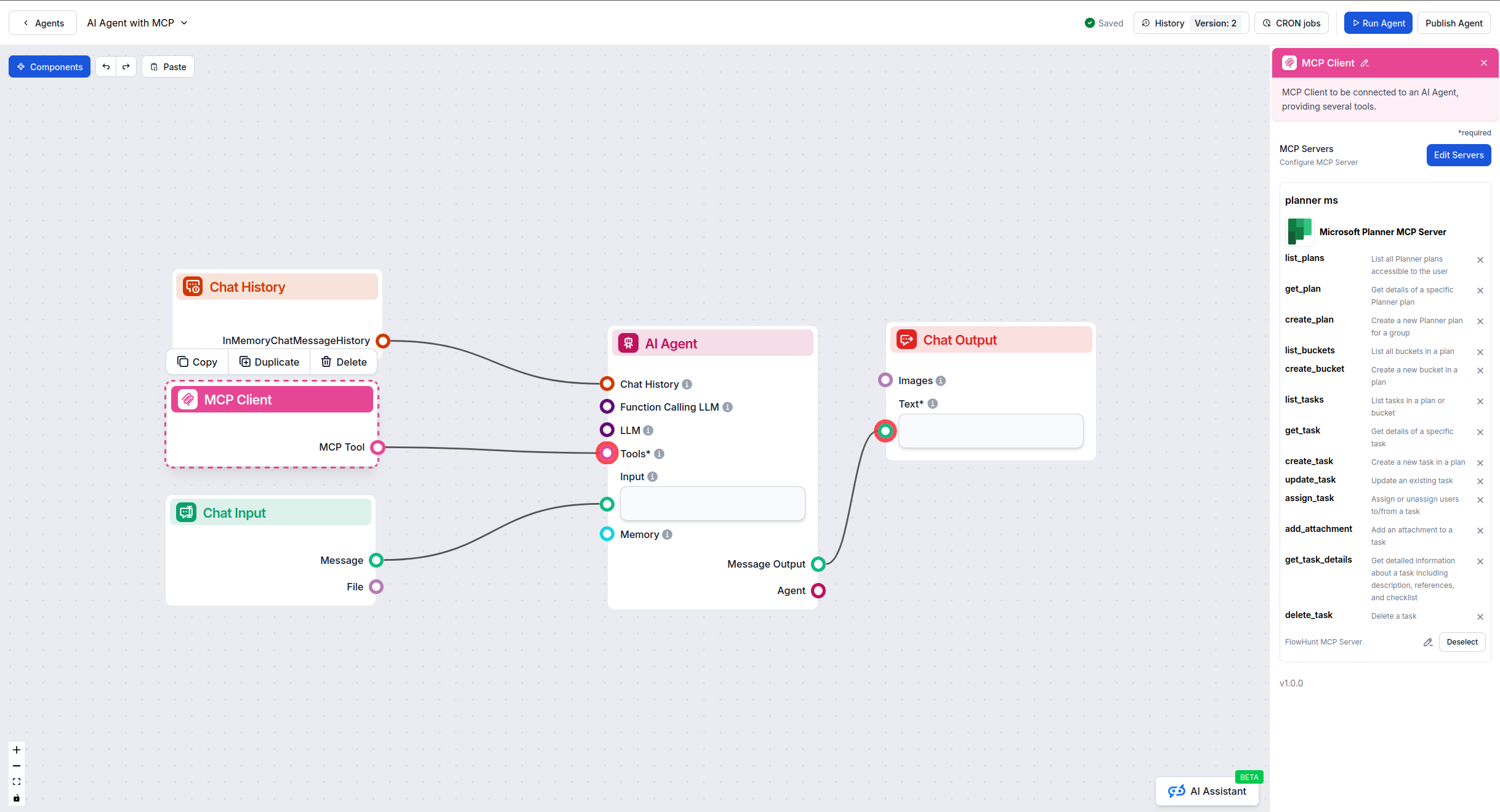The image size is (1500, 812).
Task: Fit the flow to the screen
Action: [16, 781]
